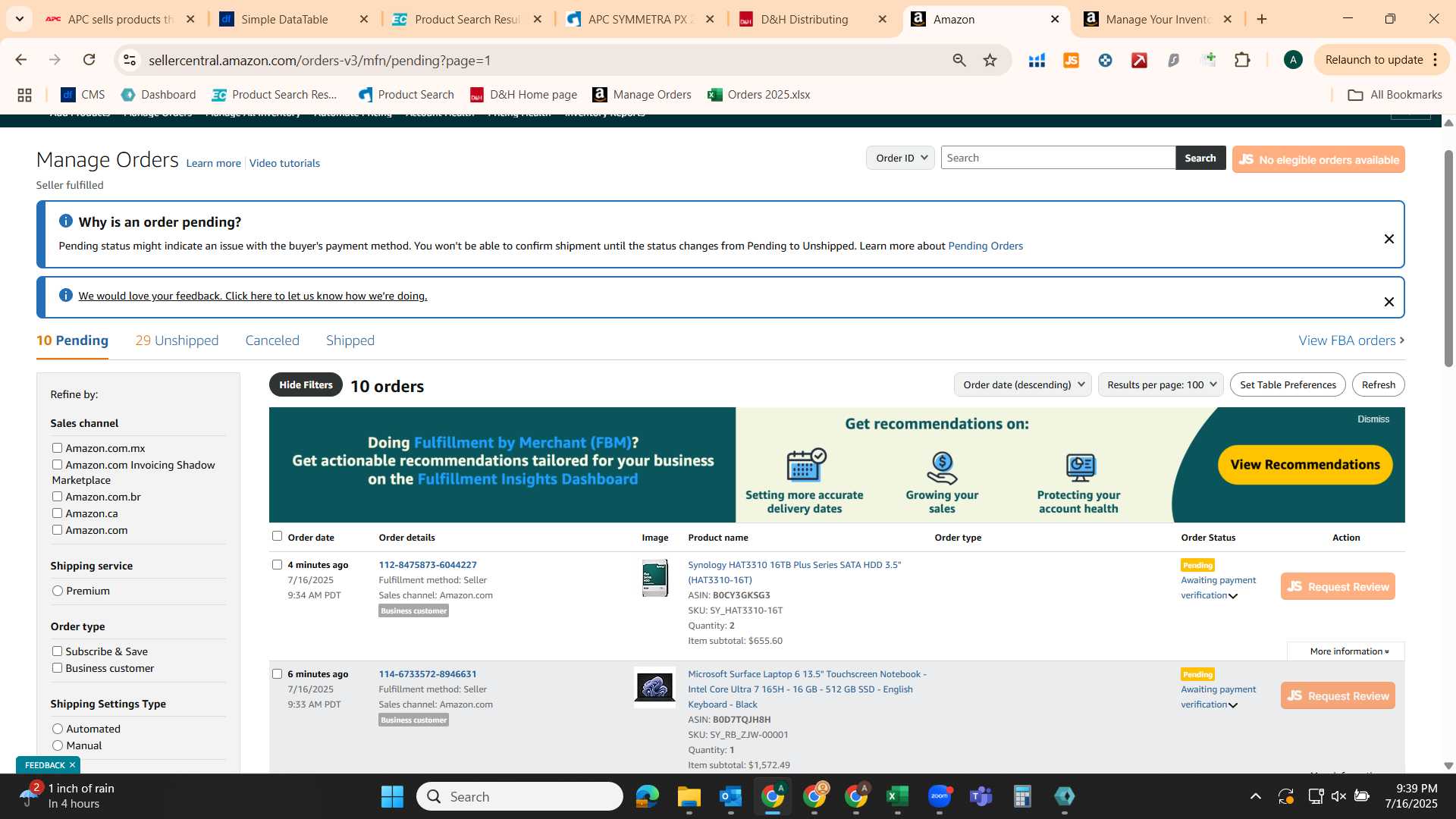The height and width of the screenshot is (819, 1456).
Task: Show hidden system tray icons
Action: pos(1256,796)
